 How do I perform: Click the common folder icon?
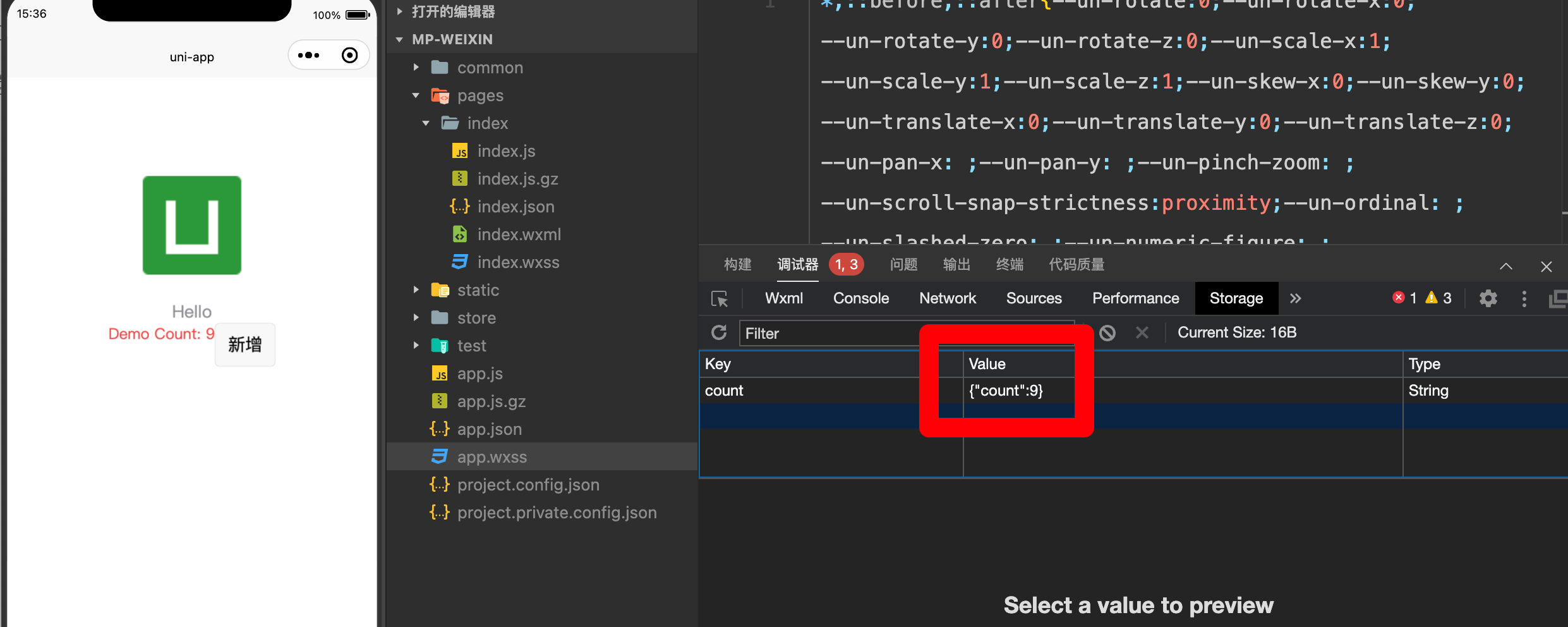[x=440, y=67]
